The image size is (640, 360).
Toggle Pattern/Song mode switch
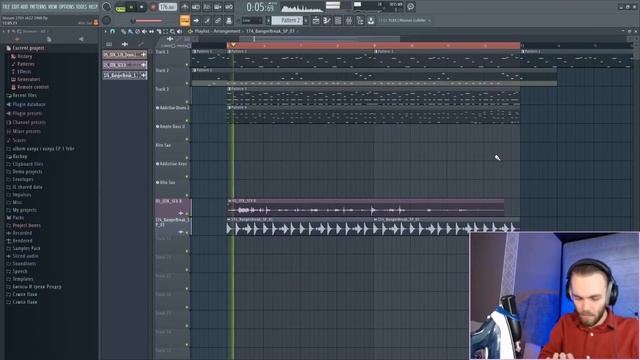(120, 7)
